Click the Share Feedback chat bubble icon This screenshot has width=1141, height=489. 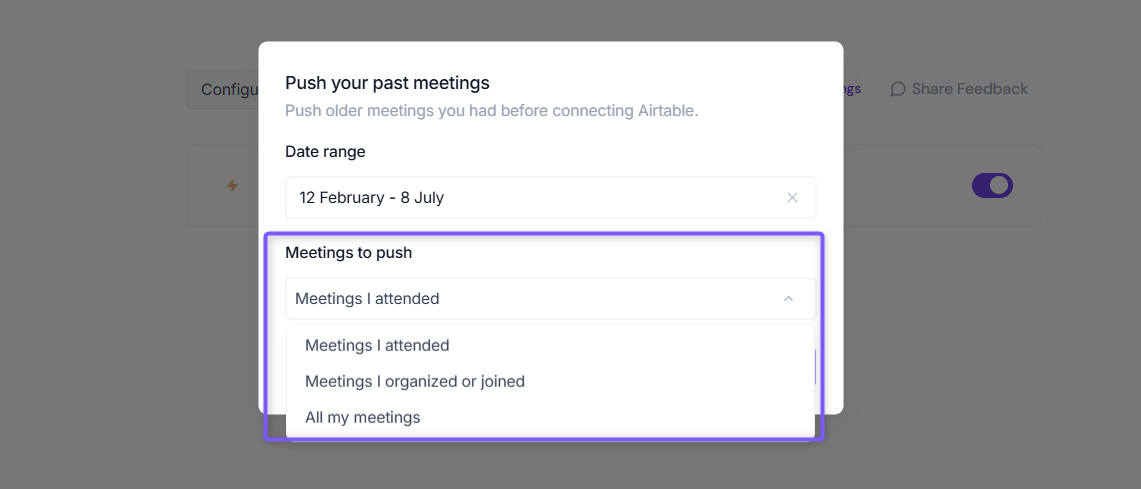[x=898, y=89]
